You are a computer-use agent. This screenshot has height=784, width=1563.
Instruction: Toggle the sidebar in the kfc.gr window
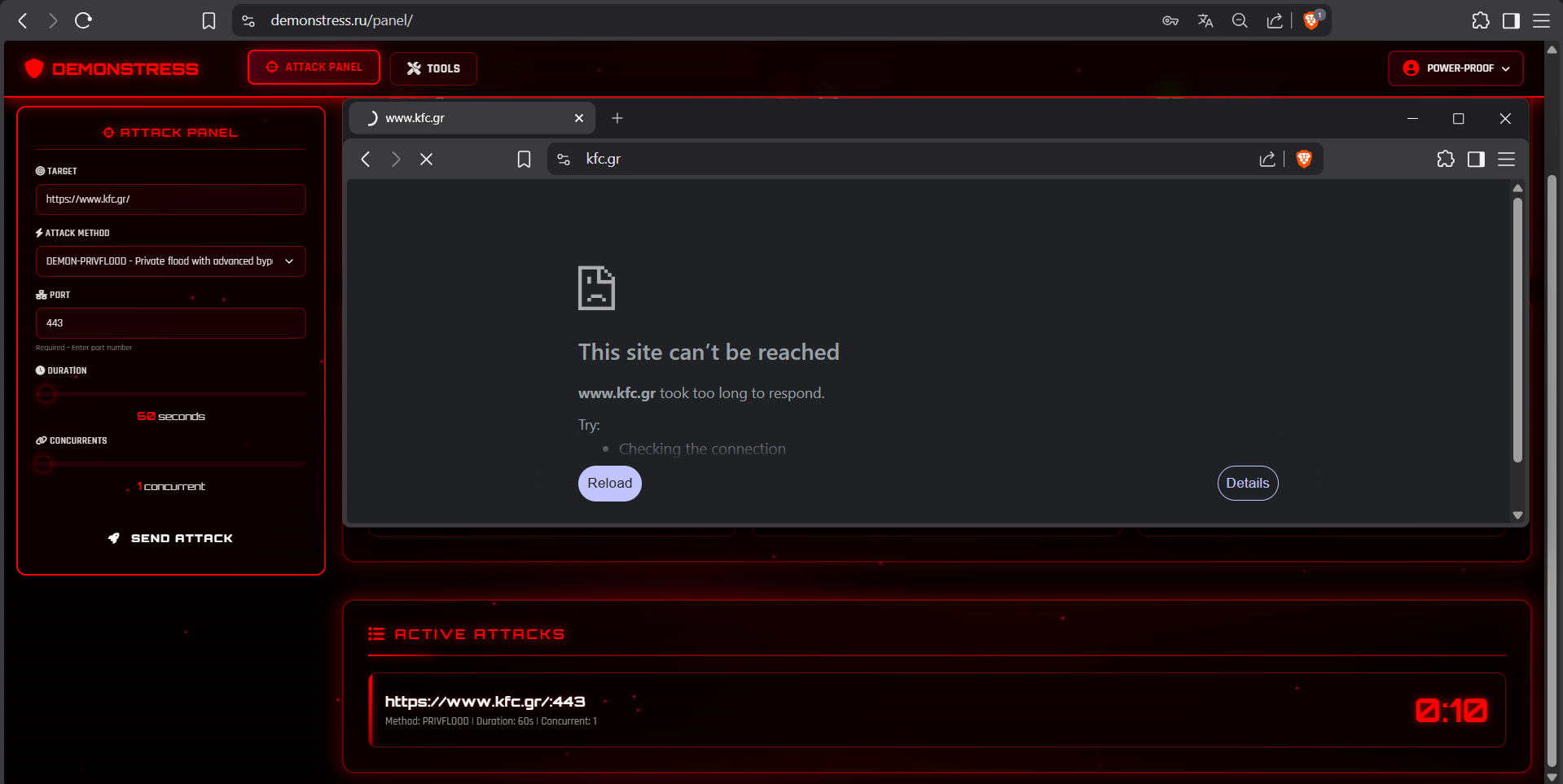[1476, 160]
